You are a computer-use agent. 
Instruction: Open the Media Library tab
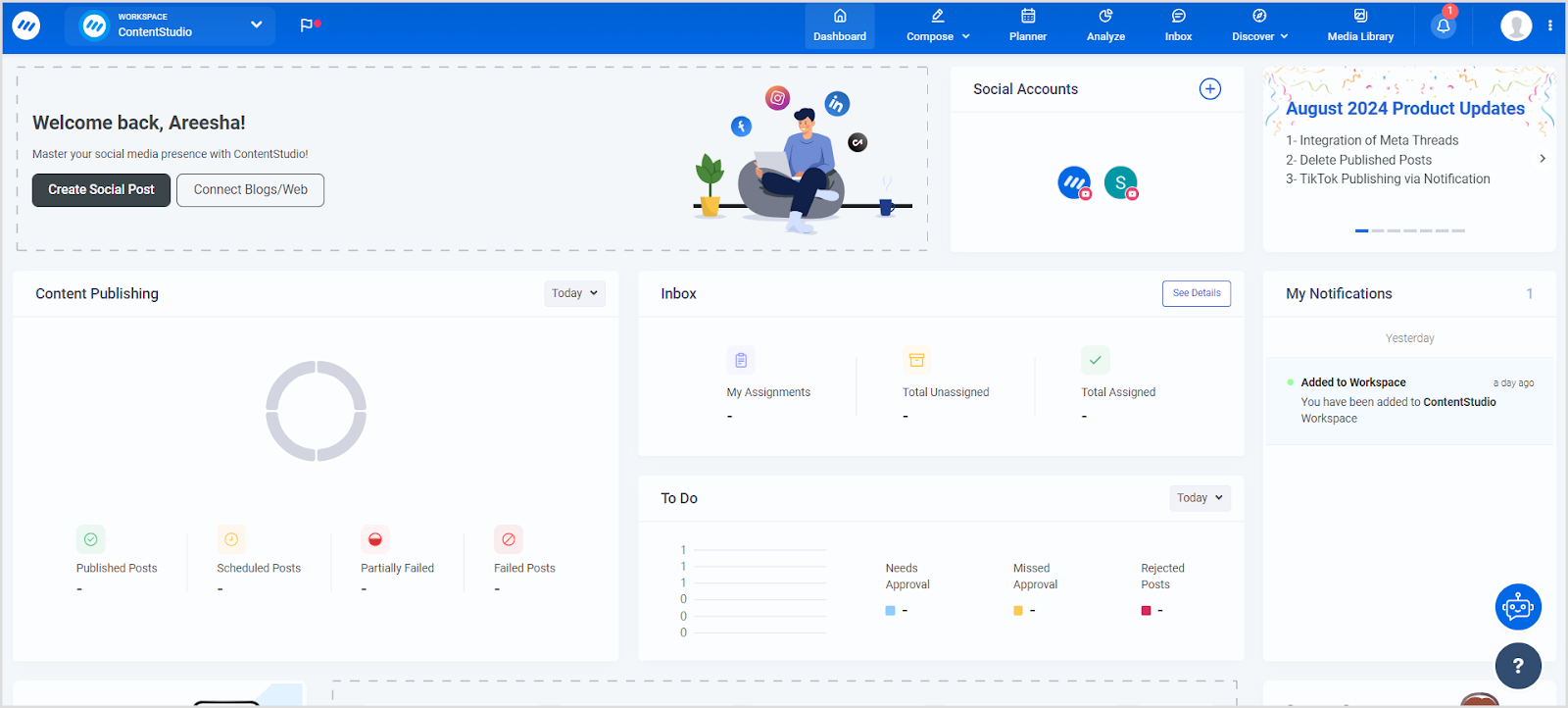tap(1360, 25)
